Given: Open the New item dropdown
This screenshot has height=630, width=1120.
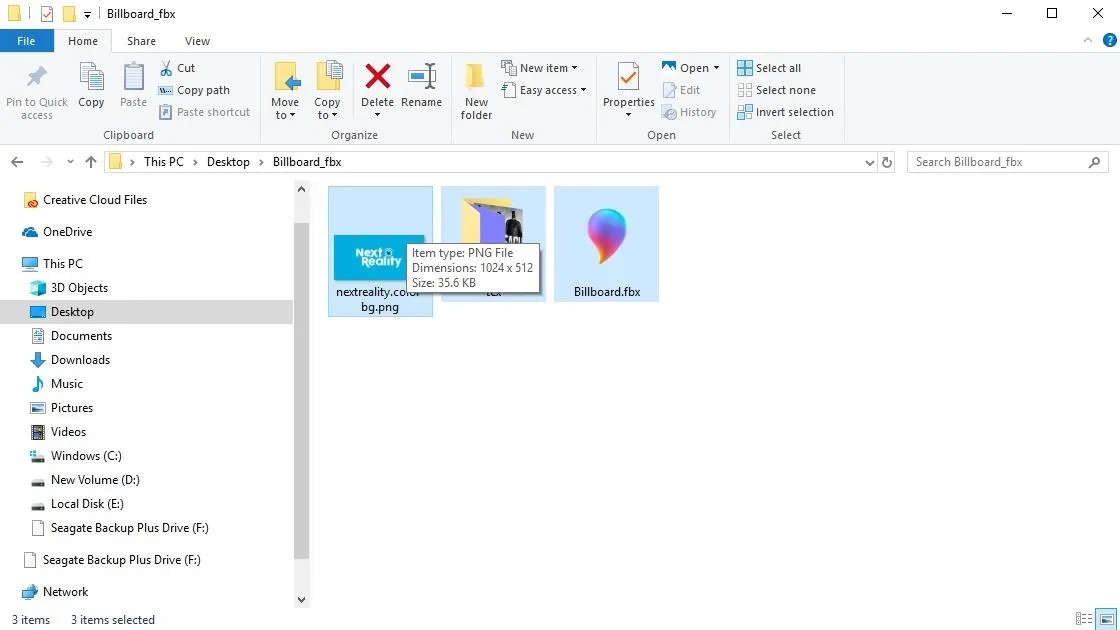Looking at the screenshot, I should [x=539, y=68].
